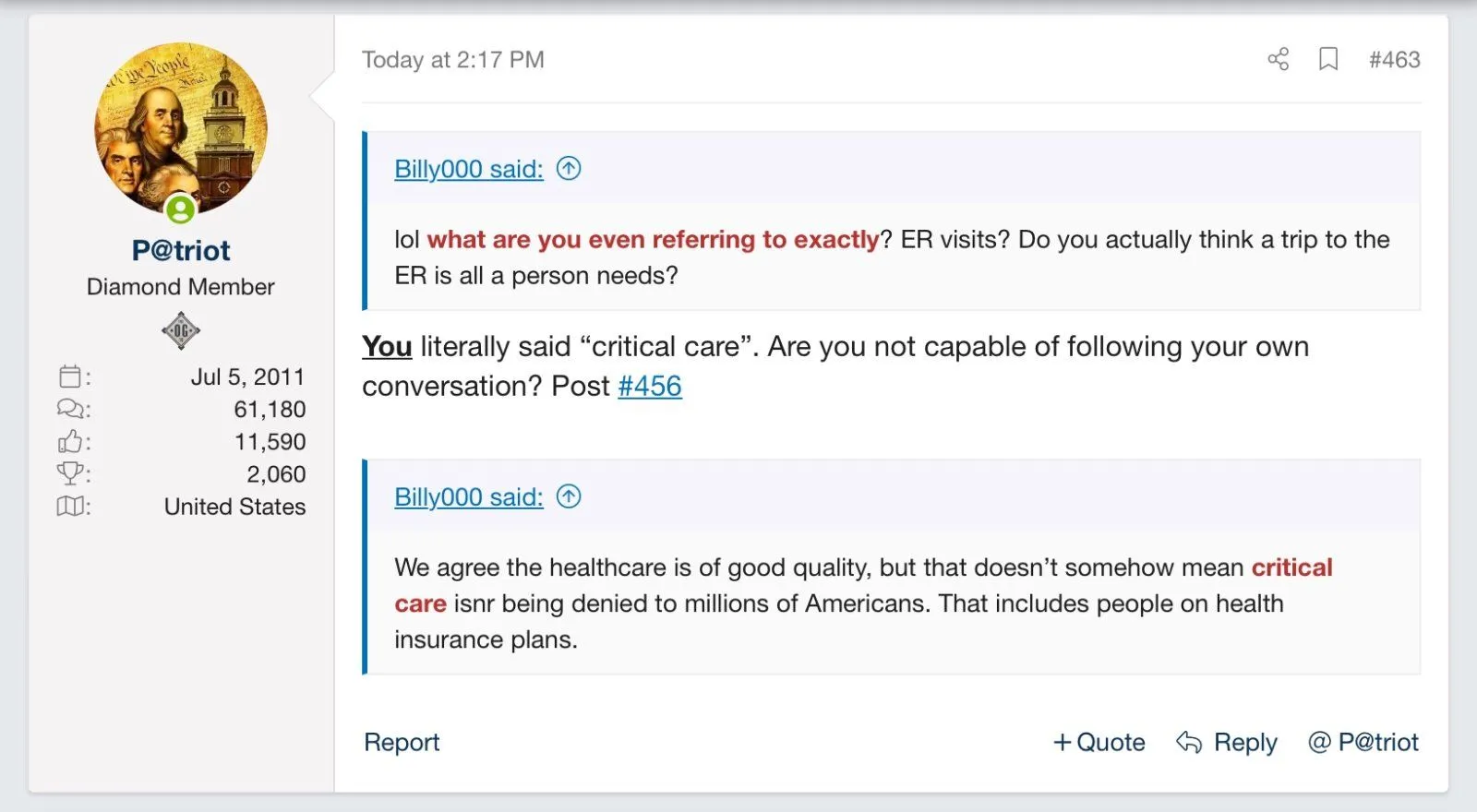Reply to P@triot's post
1477x812 pixels.
(1227, 742)
